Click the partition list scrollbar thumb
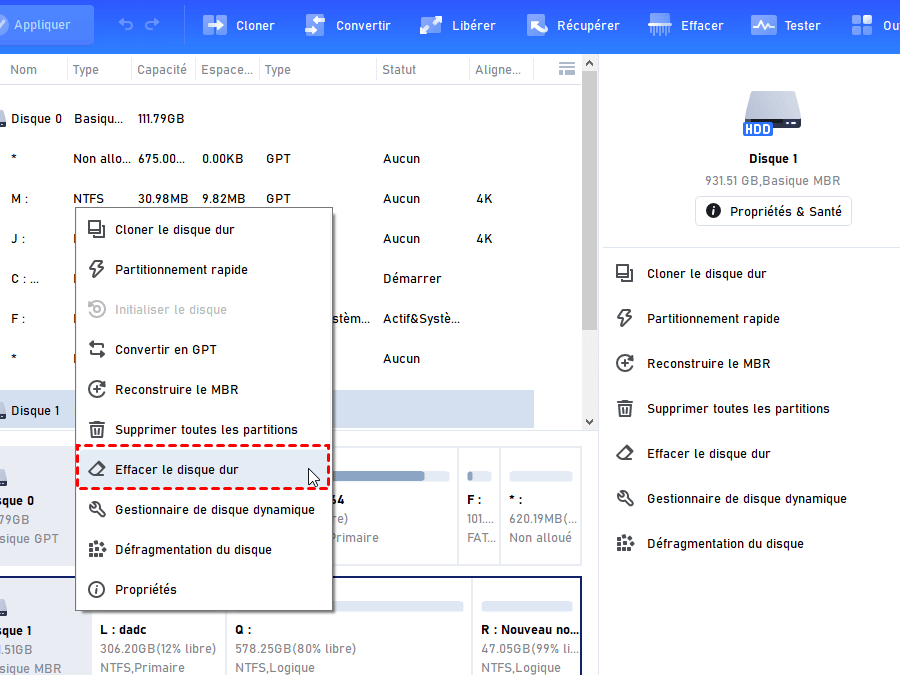The height and width of the screenshot is (675, 900). tap(589, 200)
